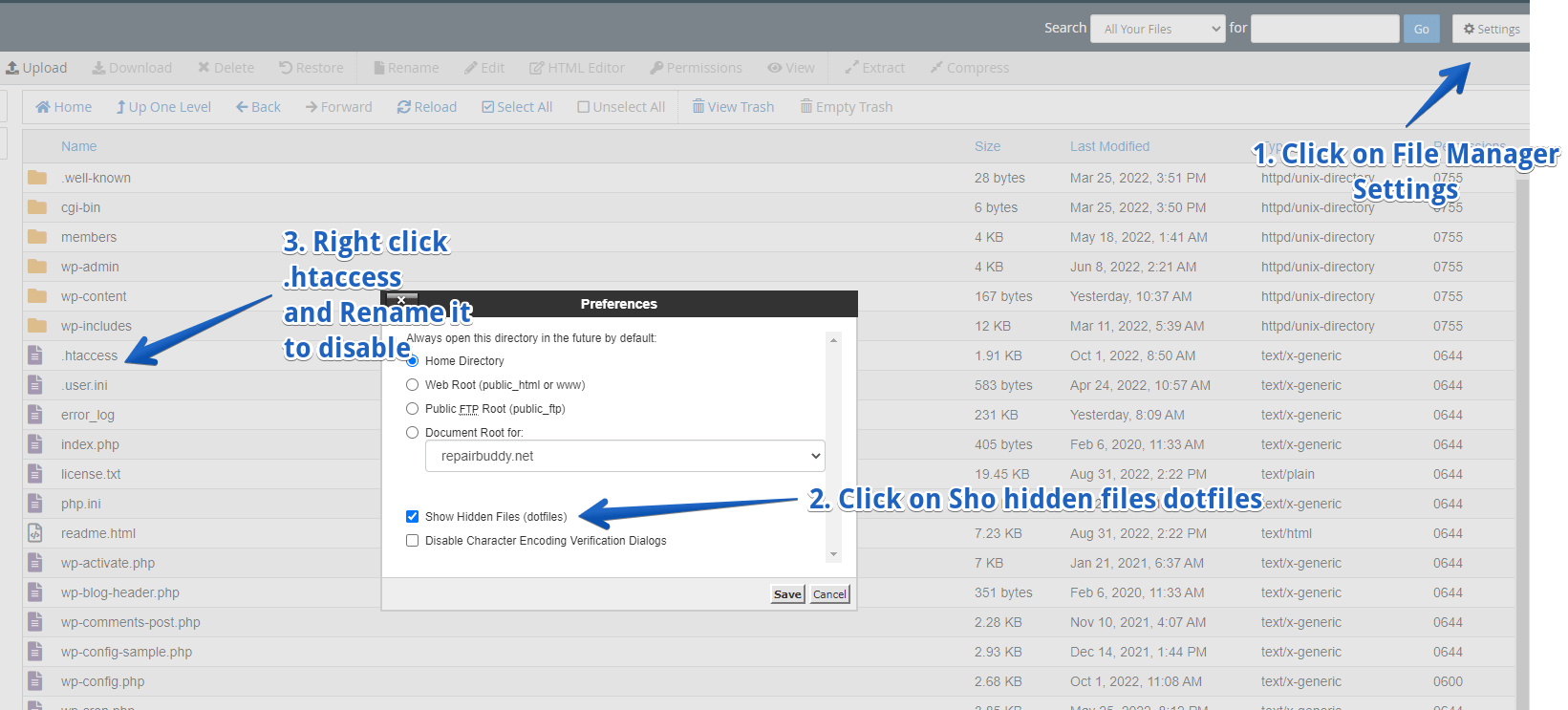The width and height of the screenshot is (1568, 710).
Task: Select the .htaccess file row
Action: (90, 355)
